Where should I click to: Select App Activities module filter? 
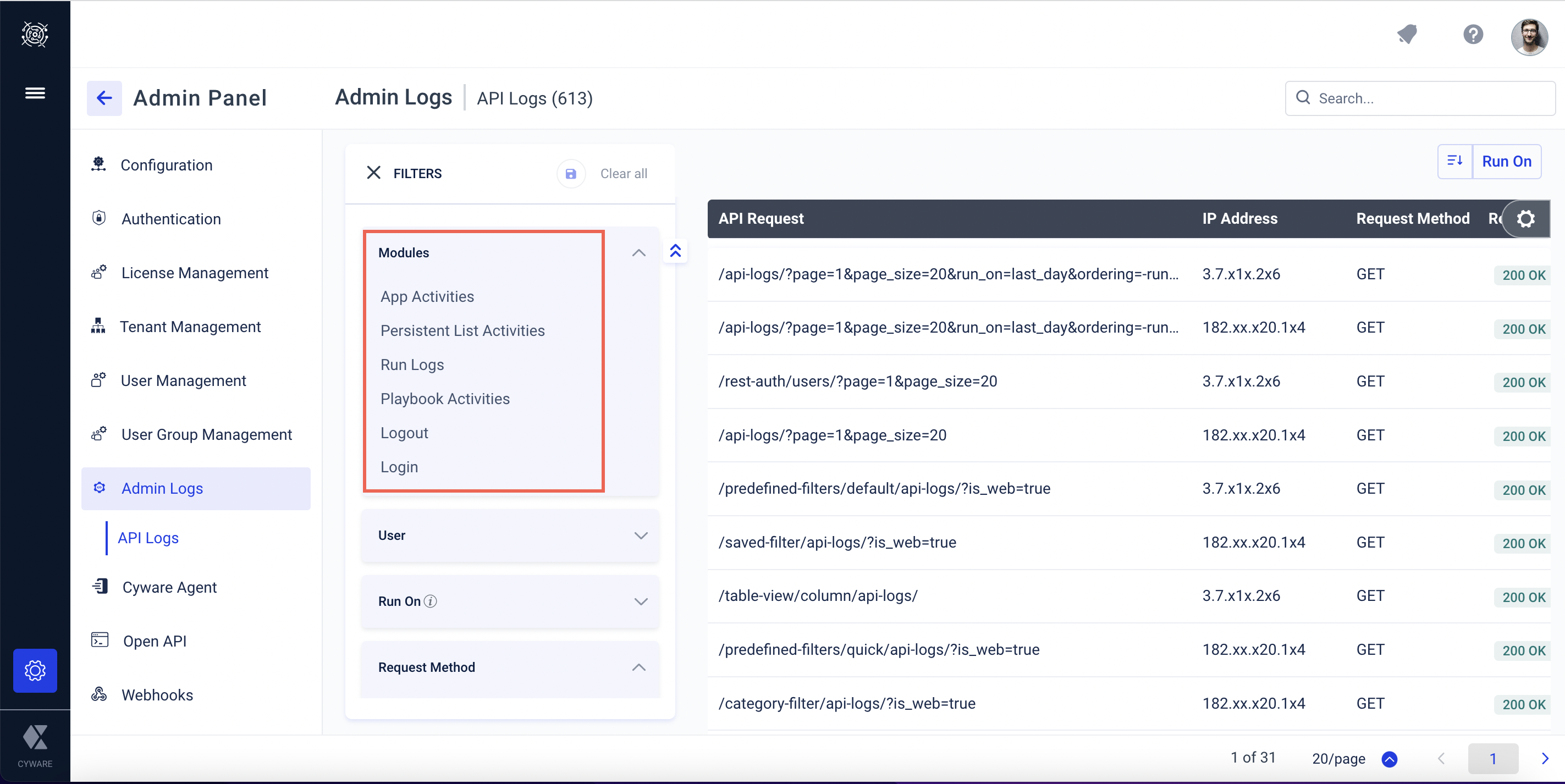[428, 296]
